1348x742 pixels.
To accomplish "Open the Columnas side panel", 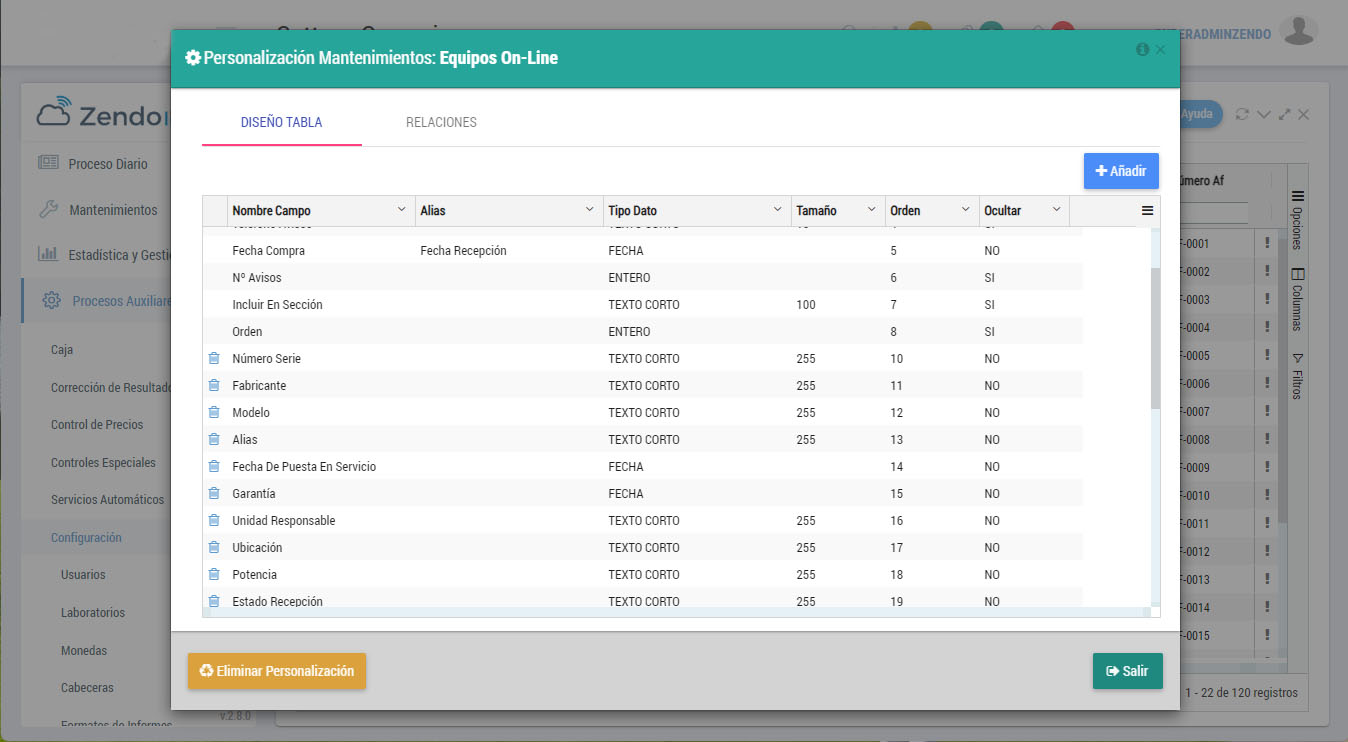I will pyautogui.click(x=1297, y=298).
